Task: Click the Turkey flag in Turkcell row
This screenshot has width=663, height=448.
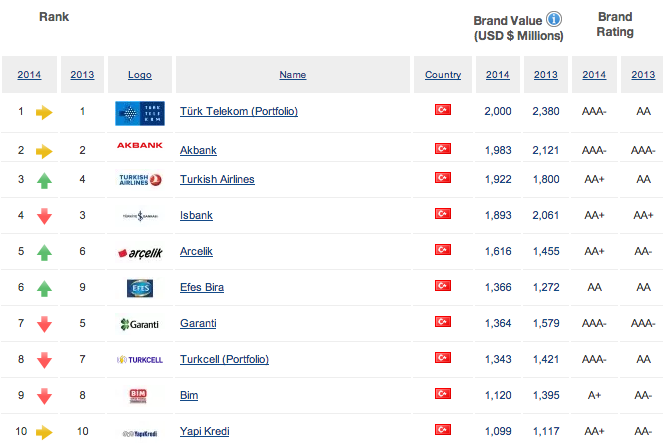Action: tap(443, 358)
